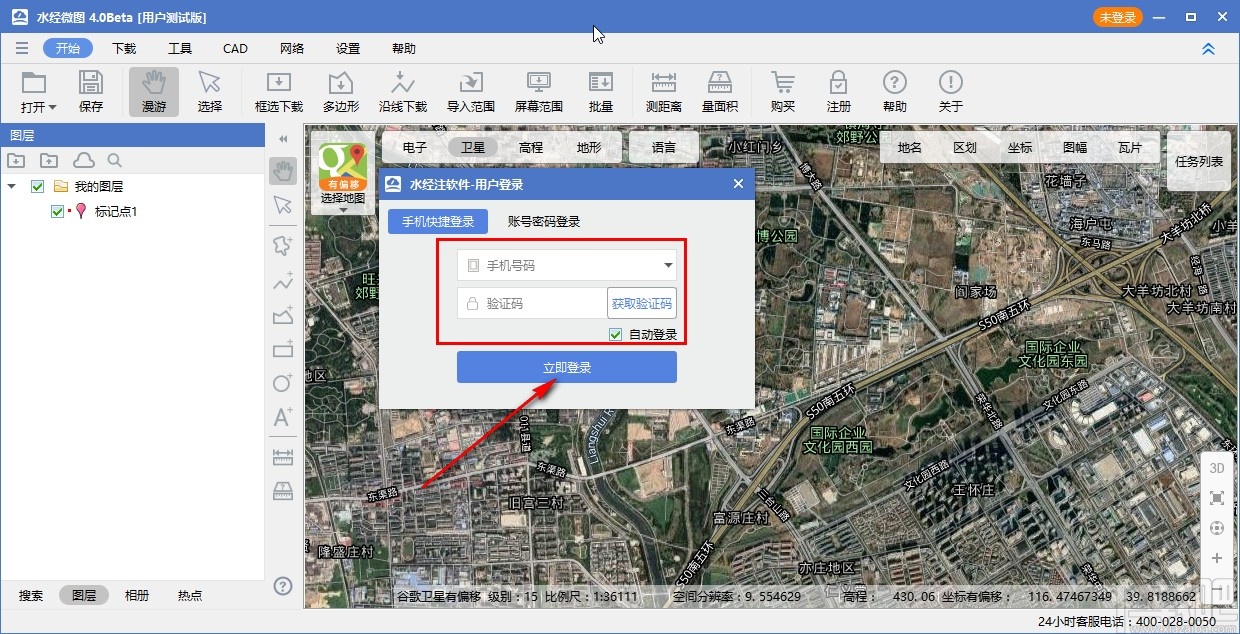Click the cloud icon in the layers panel
Screen dimensions: 1240x634
(84, 159)
